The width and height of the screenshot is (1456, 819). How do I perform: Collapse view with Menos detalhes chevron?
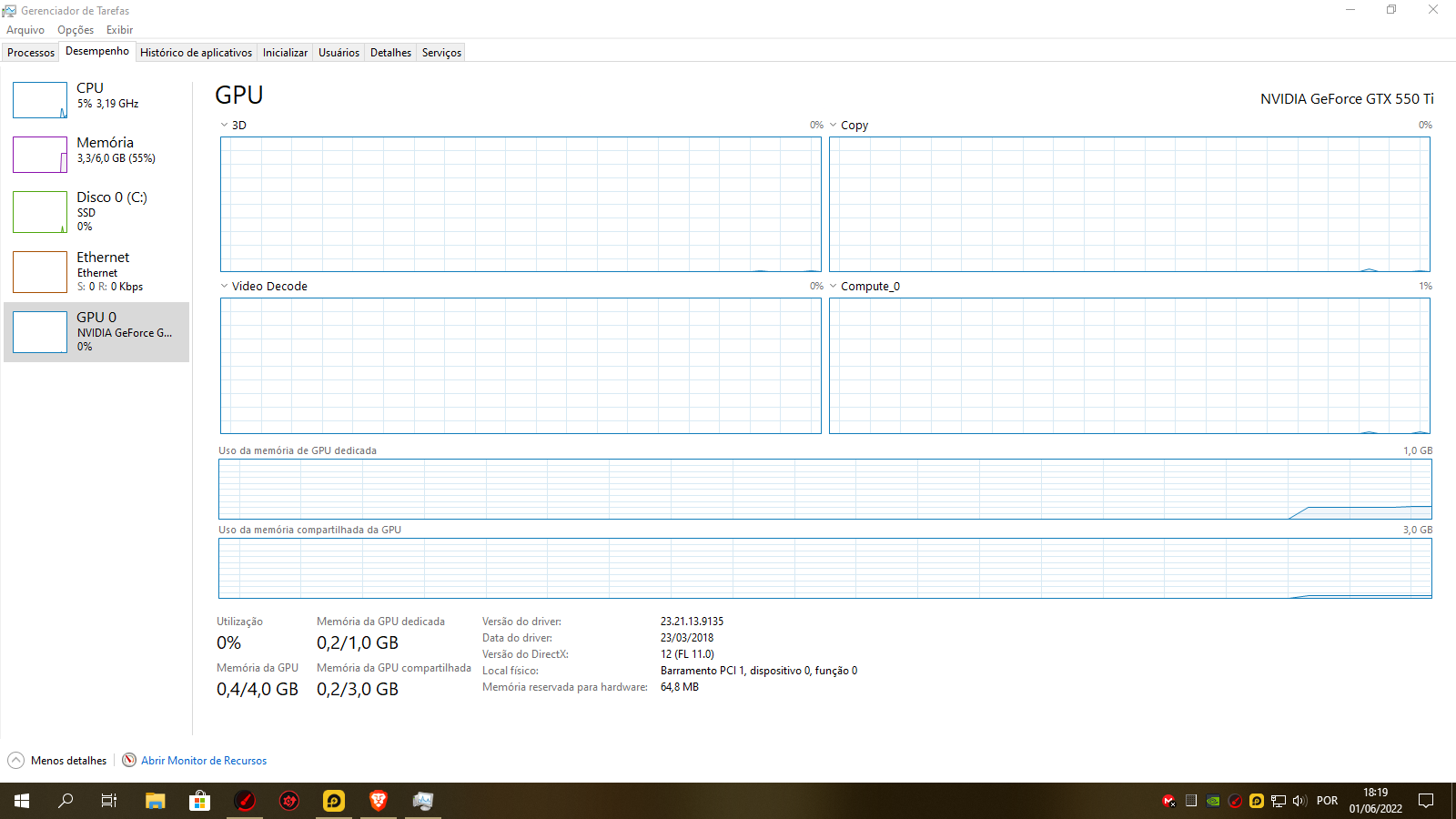point(16,760)
